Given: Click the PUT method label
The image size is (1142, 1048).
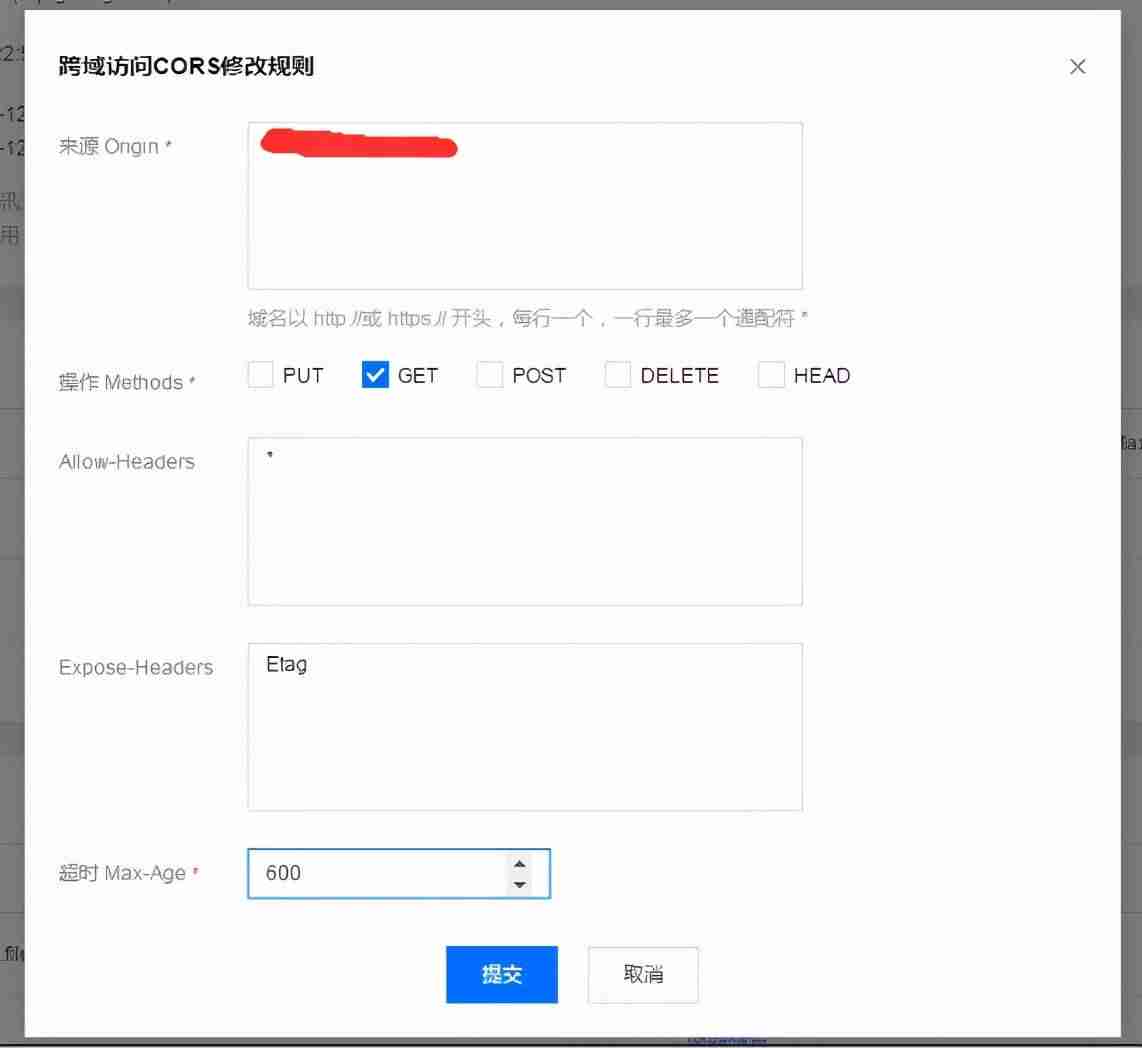Looking at the screenshot, I should point(303,376).
